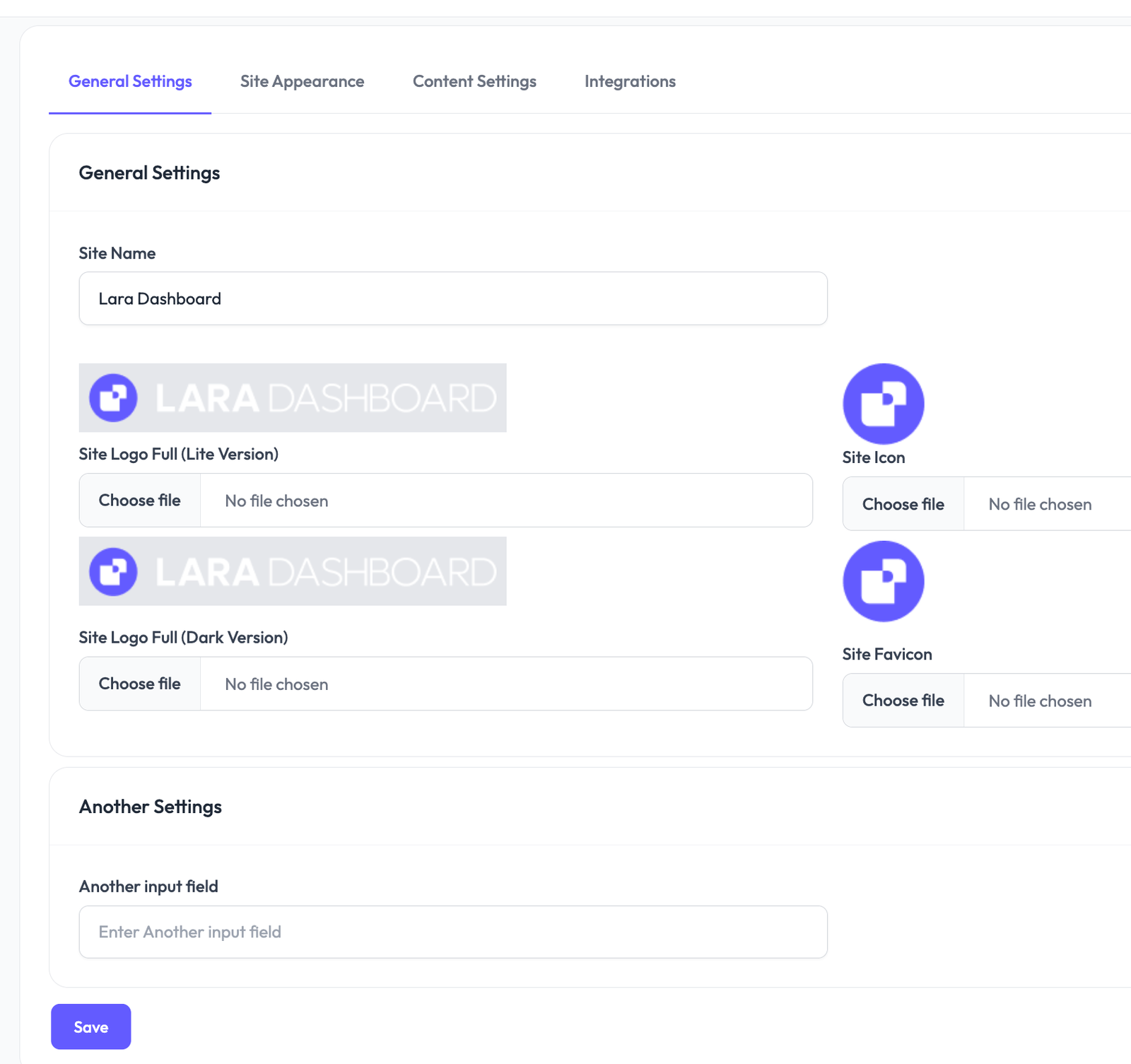
Task: Click 'No file chosen' for Lite Version logo
Action: coord(276,501)
